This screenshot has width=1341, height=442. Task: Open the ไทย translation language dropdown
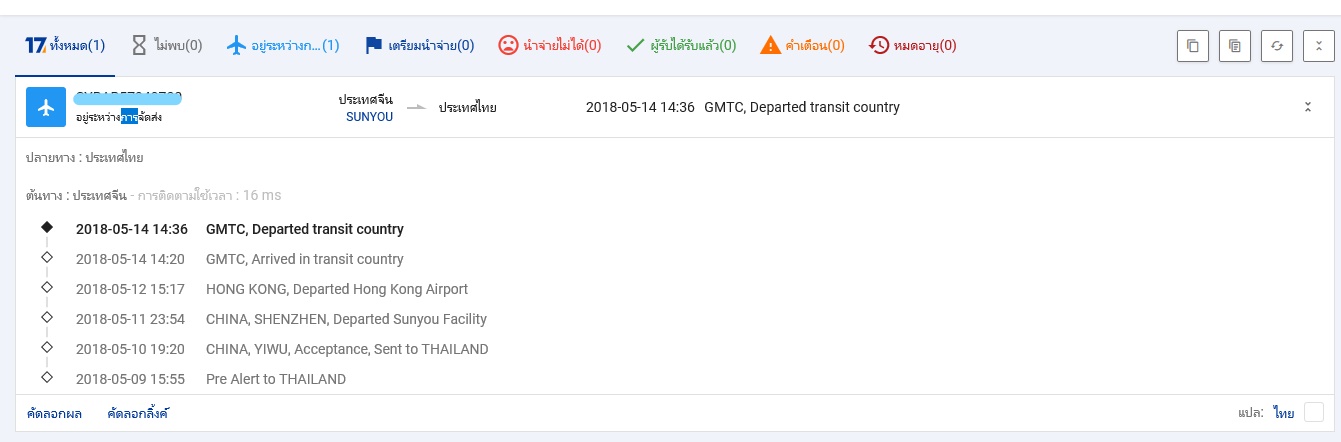pos(1284,413)
